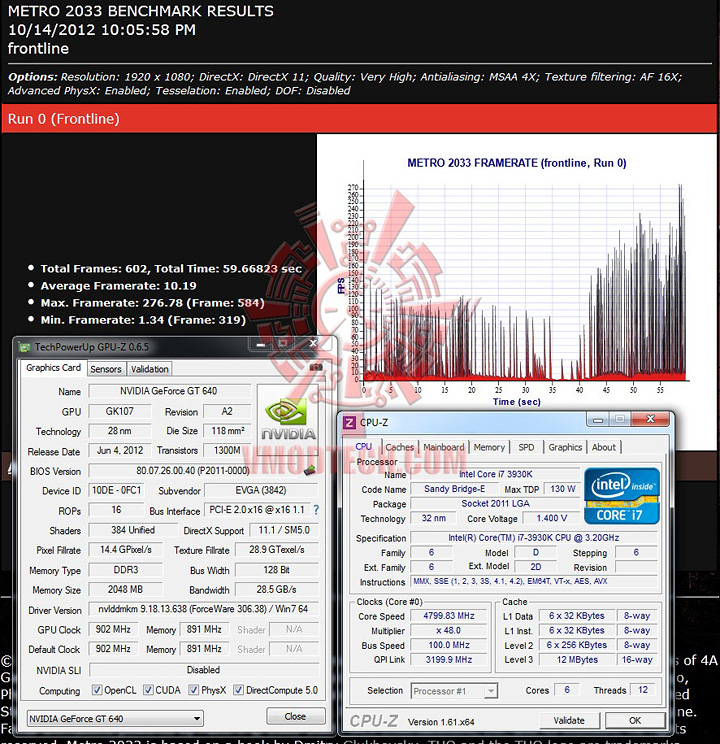Open the Memory tab in CPU-Z

(x=489, y=447)
